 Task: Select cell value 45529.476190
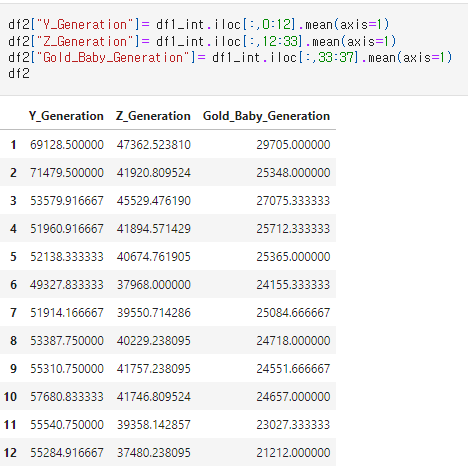(154, 201)
